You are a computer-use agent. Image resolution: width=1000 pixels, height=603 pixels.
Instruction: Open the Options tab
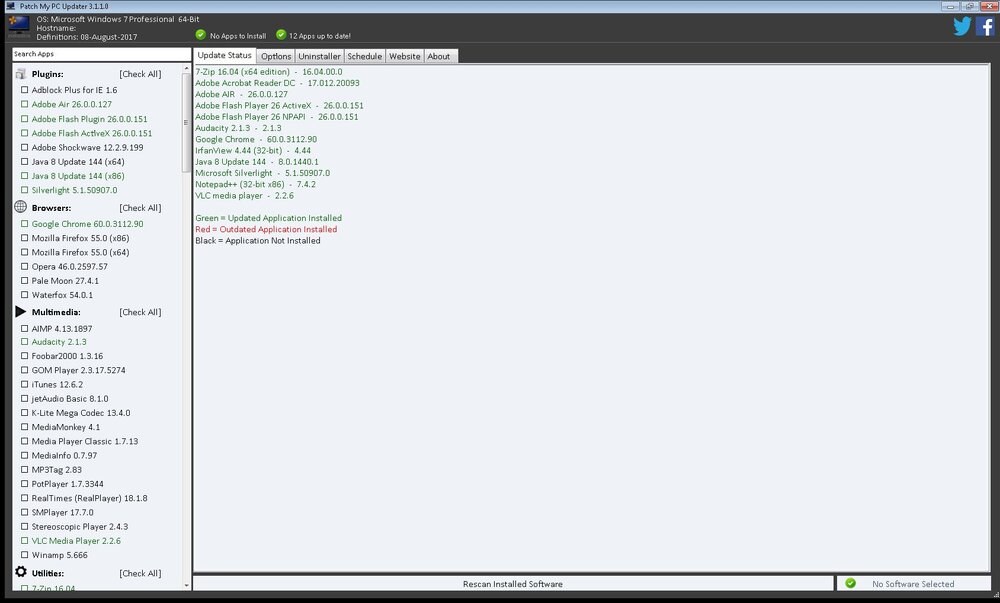276,56
